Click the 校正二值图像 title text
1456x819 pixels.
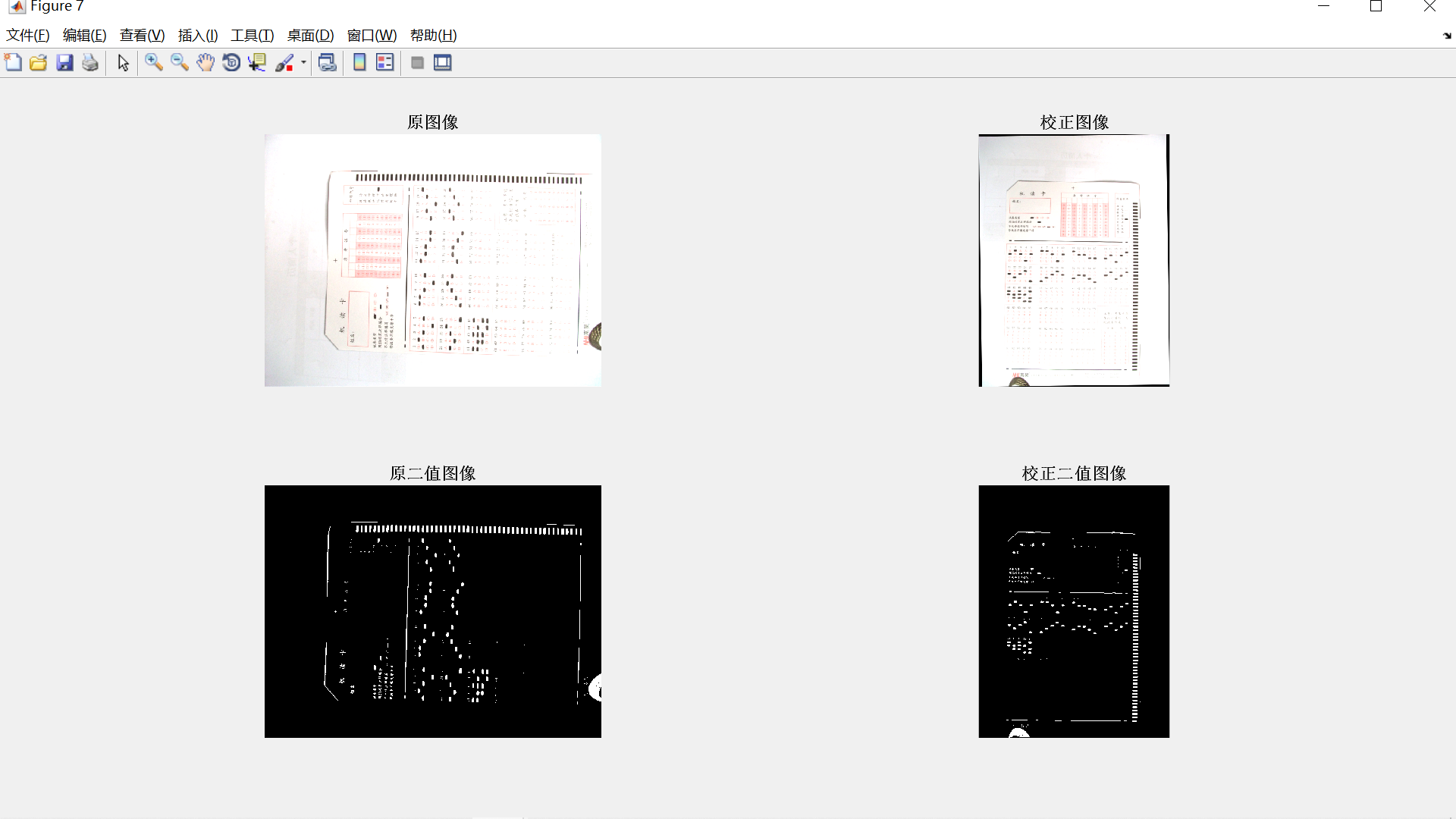coord(1075,473)
